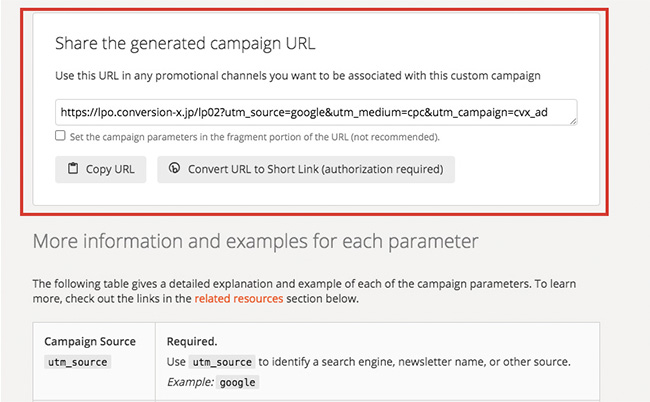Select the Campaign Source table cell label
Viewport: 650px width, 402px height.
[x=91, y=341]
